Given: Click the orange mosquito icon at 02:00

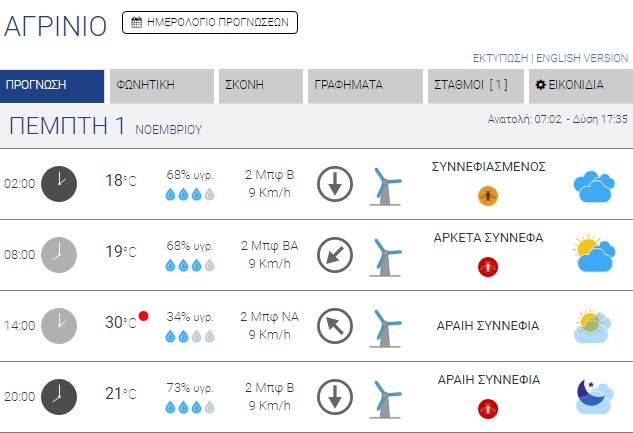Looking at the screenshot, I should pyautogui.click(x=488, y=195).
